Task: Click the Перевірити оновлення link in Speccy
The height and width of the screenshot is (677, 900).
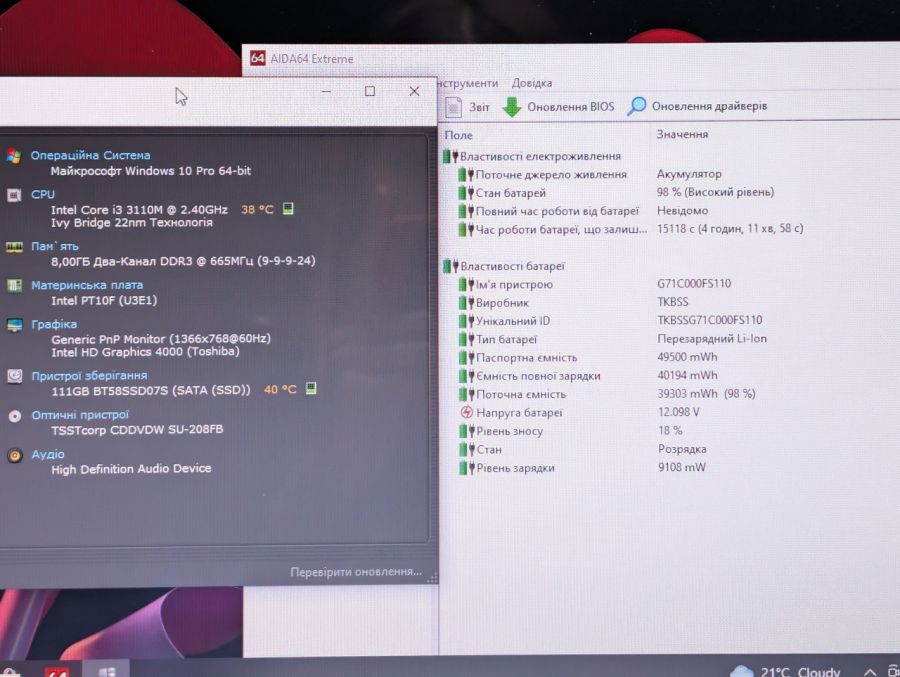Action: coord(356,572)
